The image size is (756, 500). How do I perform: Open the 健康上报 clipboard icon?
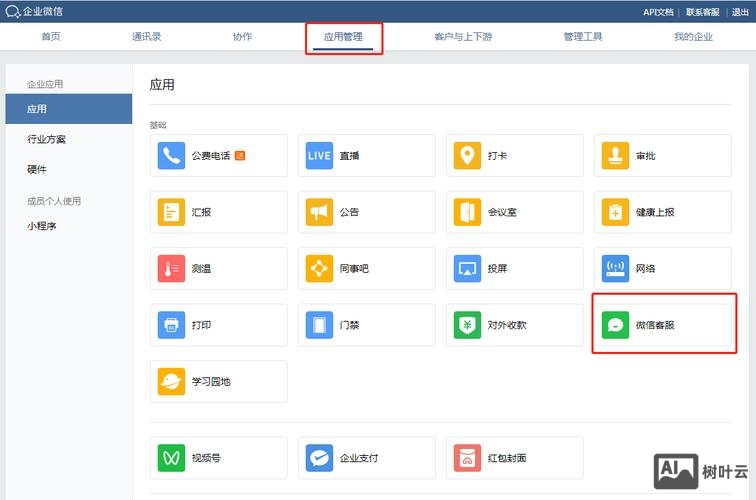click(615, 212)
